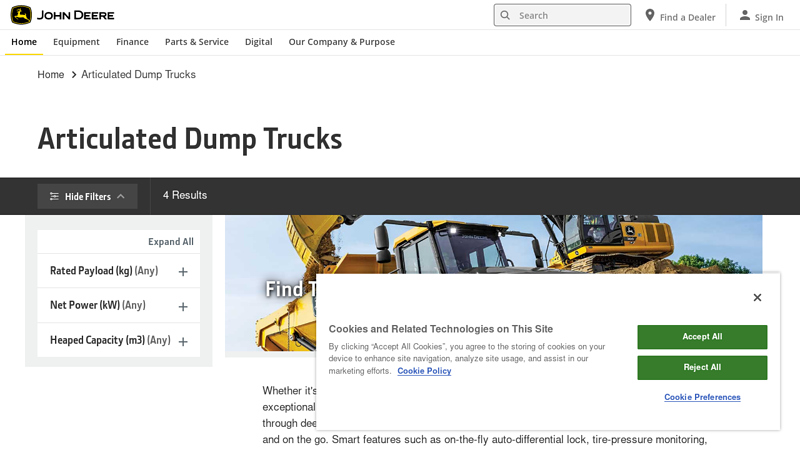
Task: Select the Home nav tab
Action: point(24,42)
